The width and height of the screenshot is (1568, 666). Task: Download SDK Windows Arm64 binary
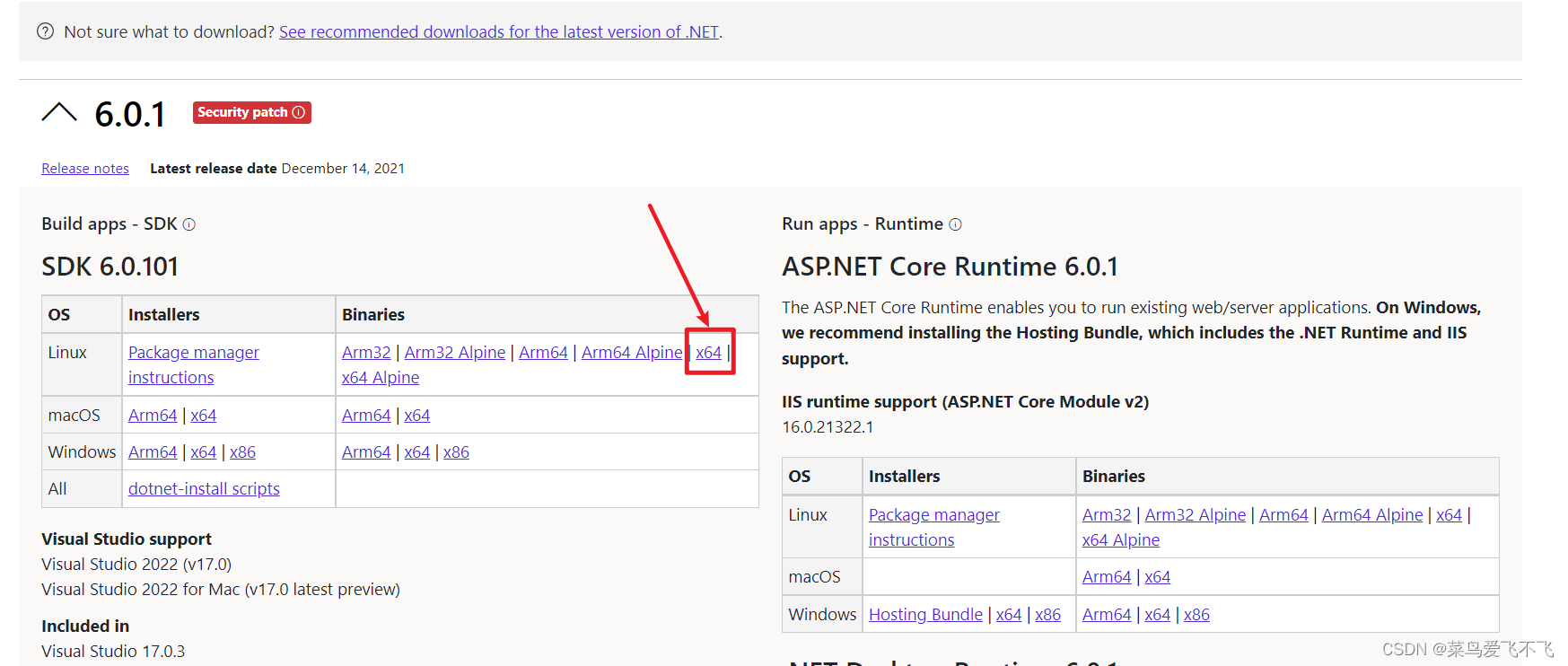366,452
